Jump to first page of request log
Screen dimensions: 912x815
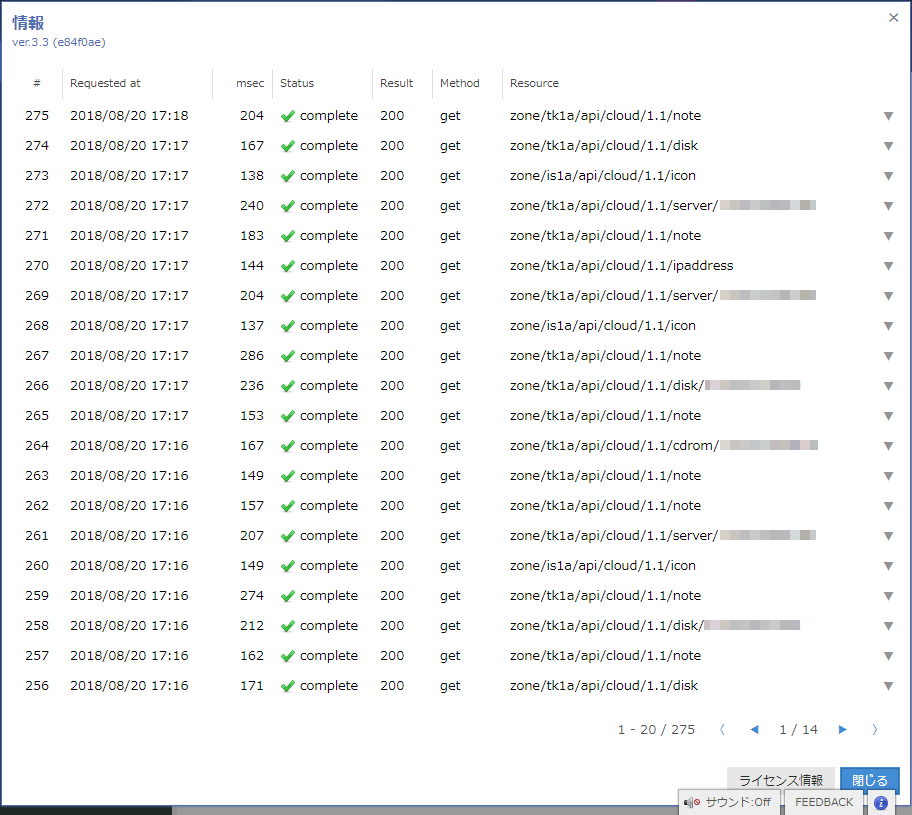(722, 730)
